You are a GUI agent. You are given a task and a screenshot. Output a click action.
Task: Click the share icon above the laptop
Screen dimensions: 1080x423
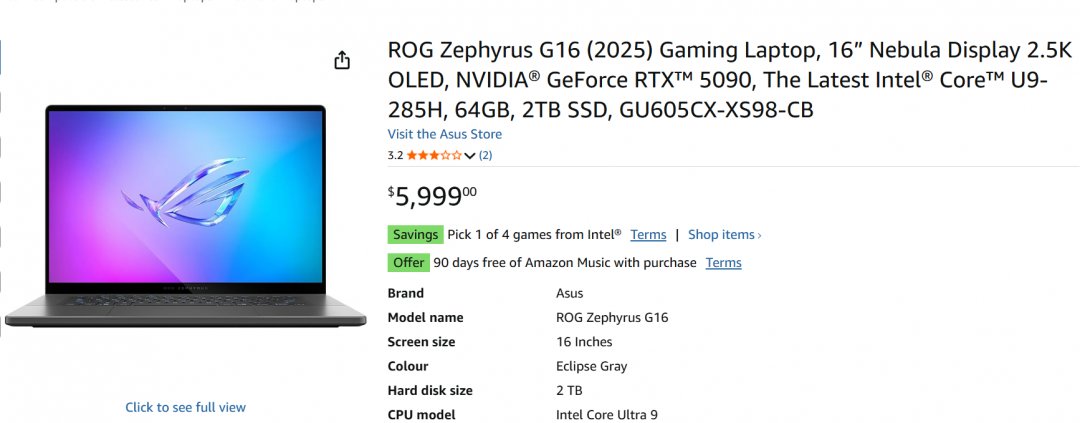coord(342,60)
